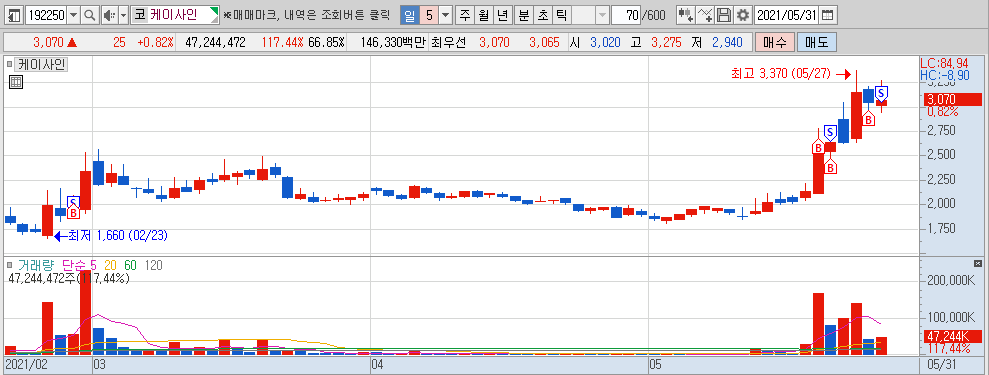
Task: Open the dropdown arrow beside speaker icon
Action: click(123, 14)
